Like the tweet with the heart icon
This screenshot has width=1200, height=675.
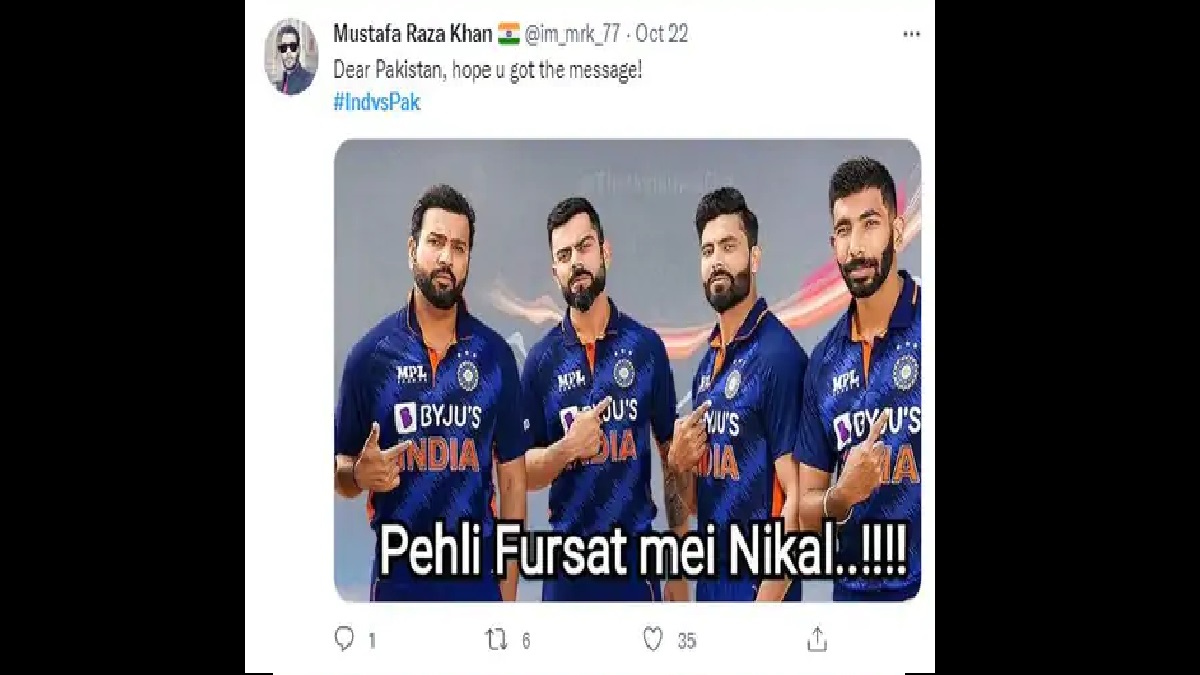point(653,639)
